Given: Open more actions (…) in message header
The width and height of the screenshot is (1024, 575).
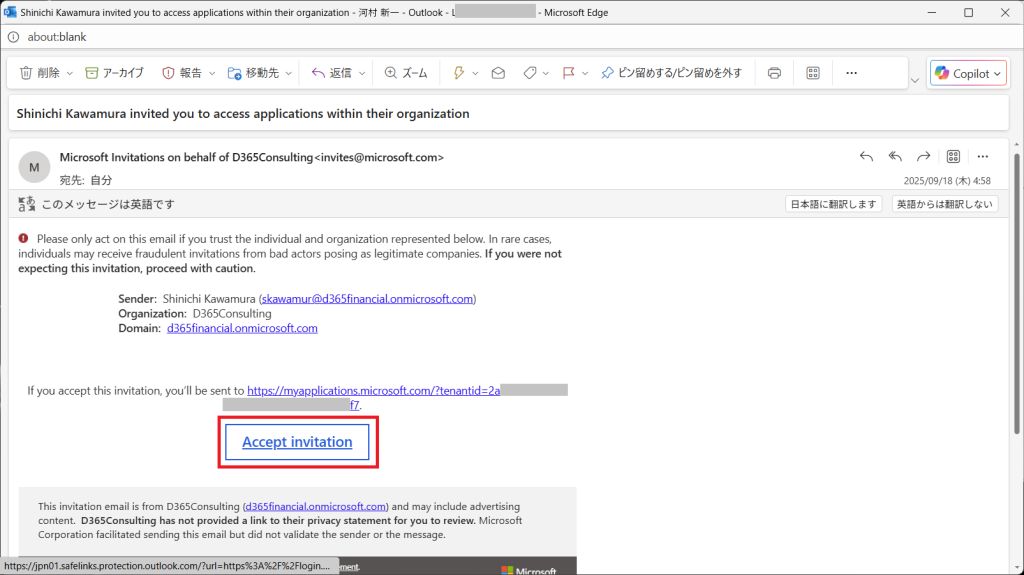Looking at the screenshot, I should point(982,157).
